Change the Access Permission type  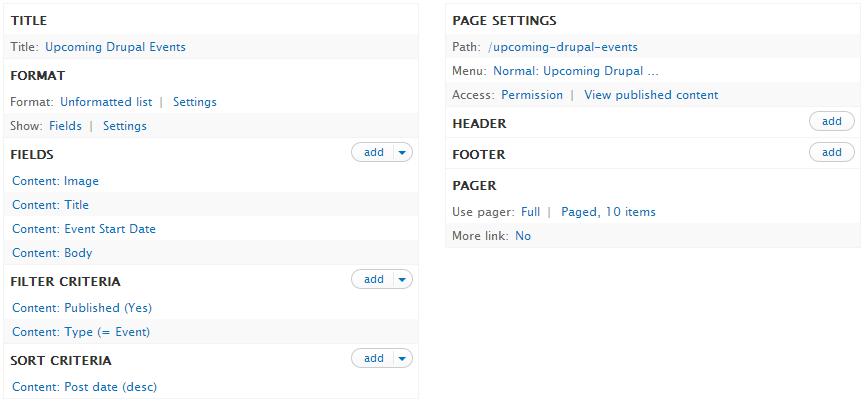[532, 95]
